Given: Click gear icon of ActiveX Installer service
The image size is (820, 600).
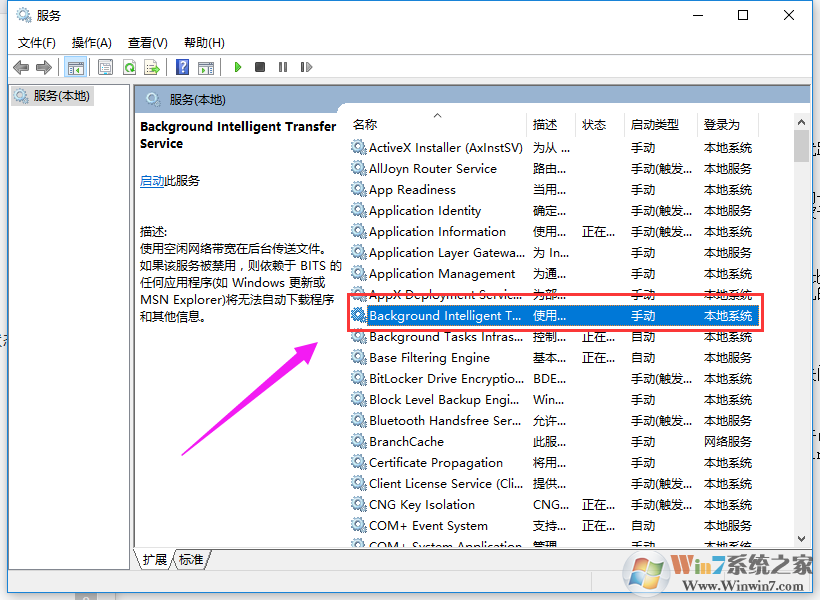Looking at the screenshot, I should (x=359, y=147).
